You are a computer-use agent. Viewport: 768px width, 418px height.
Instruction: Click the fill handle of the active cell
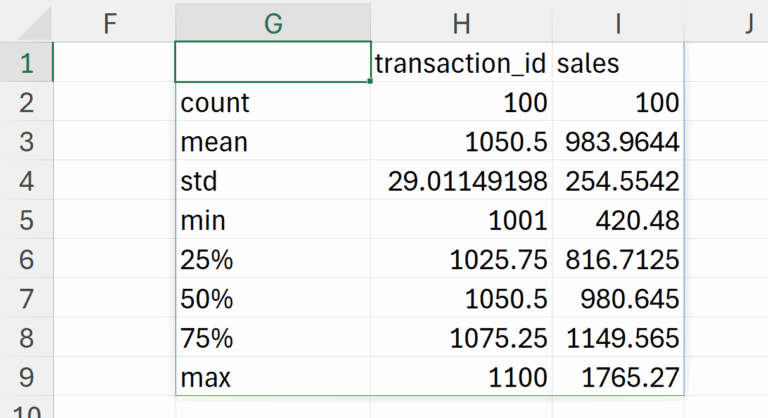[371, 82]
